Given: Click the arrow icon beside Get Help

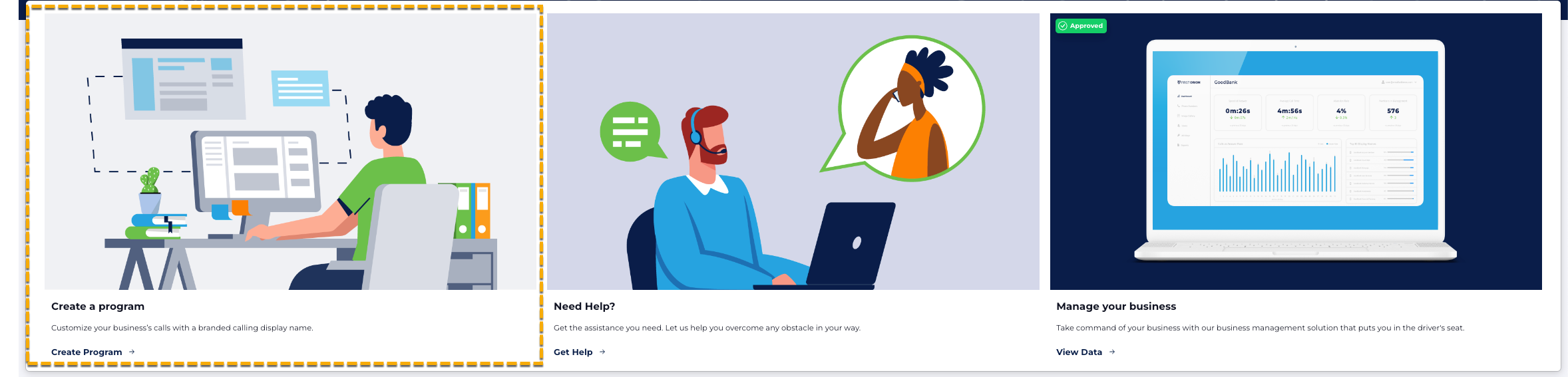Looking at the screenshot, I should (x=602, y=352).
